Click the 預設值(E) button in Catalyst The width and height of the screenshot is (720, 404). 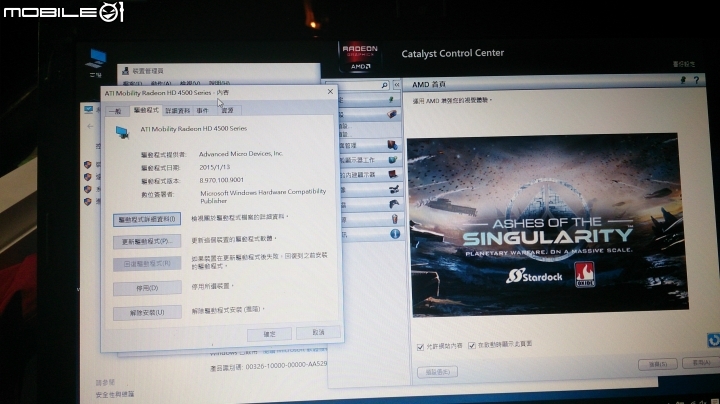pyautogui.click(x=437, y=372)
